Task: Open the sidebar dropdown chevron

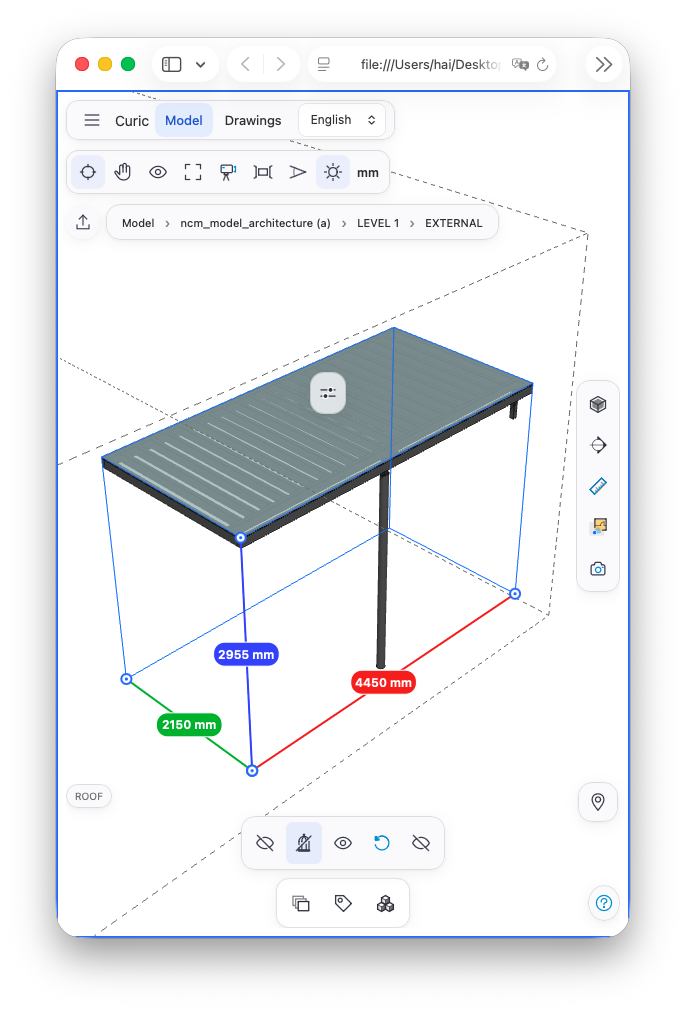Action: pyautogui.click(x=201, y=65)
